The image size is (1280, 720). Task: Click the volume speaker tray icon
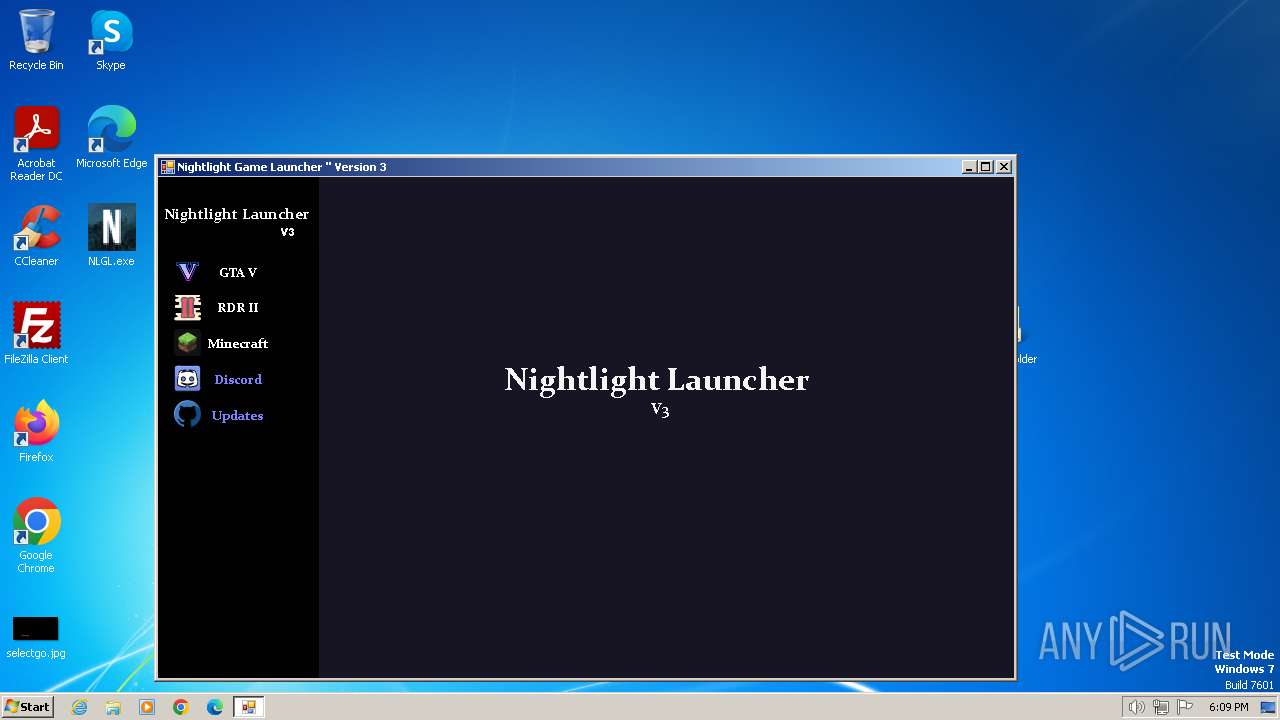[1136, 707]
